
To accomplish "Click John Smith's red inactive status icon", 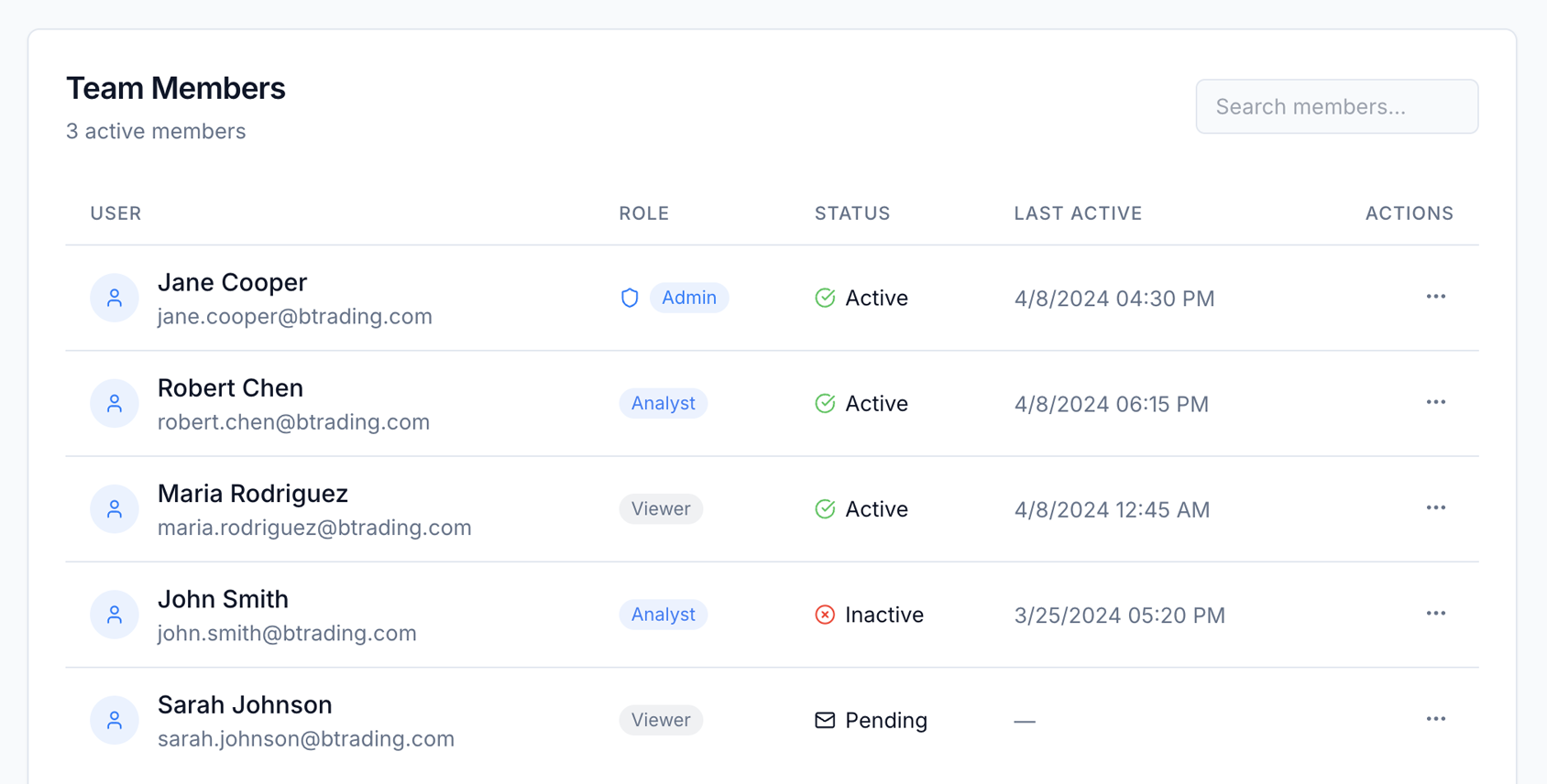I will tap(825, 615).
